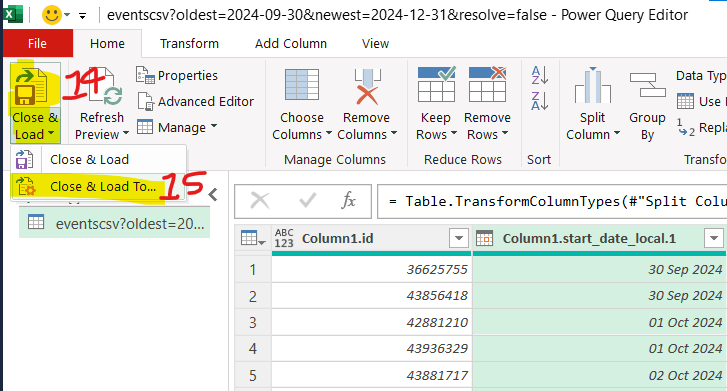The height and width of the screenshot is (391, 727).
Task: Select row number 1
Action: (x=253, y=269)
